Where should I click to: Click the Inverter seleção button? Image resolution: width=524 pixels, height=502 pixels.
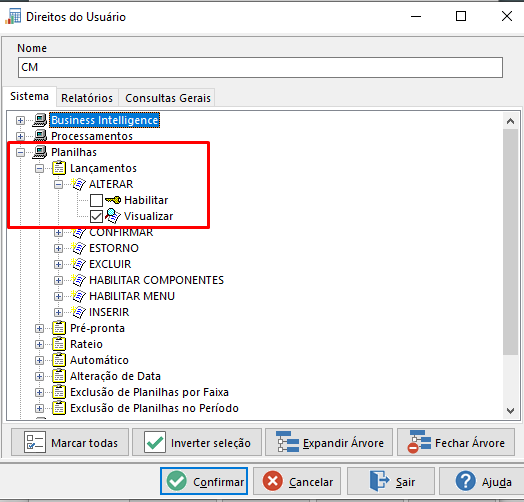[x=197, y=442]
